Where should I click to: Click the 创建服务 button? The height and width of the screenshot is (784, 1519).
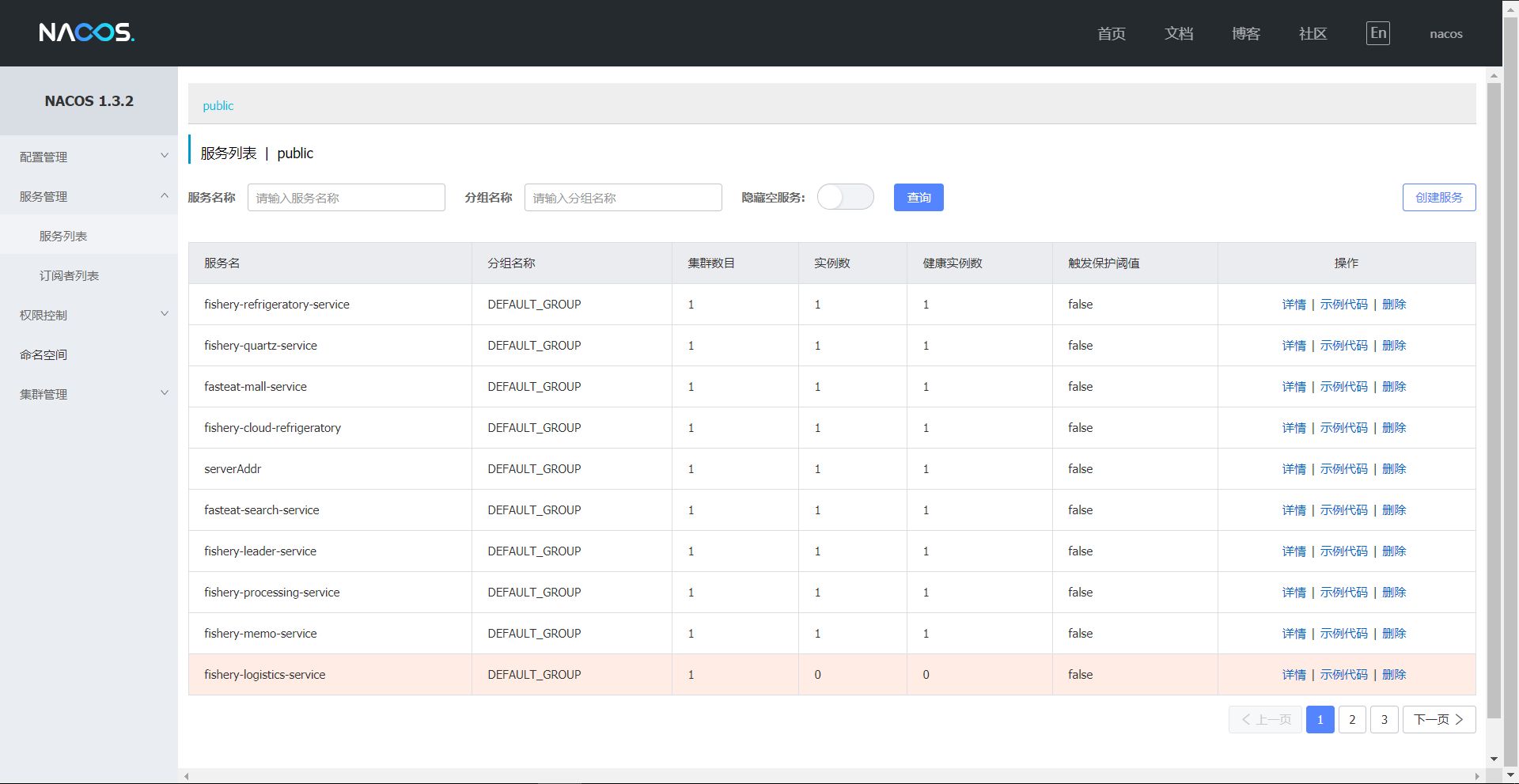tap(1439, 197)
